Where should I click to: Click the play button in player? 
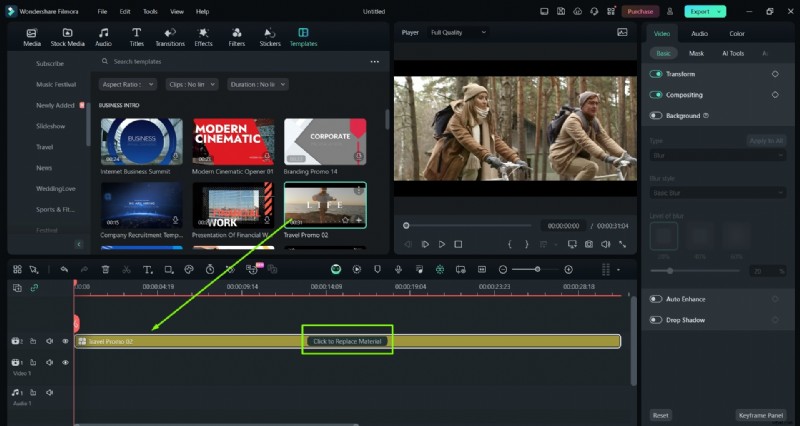point(442,244)
